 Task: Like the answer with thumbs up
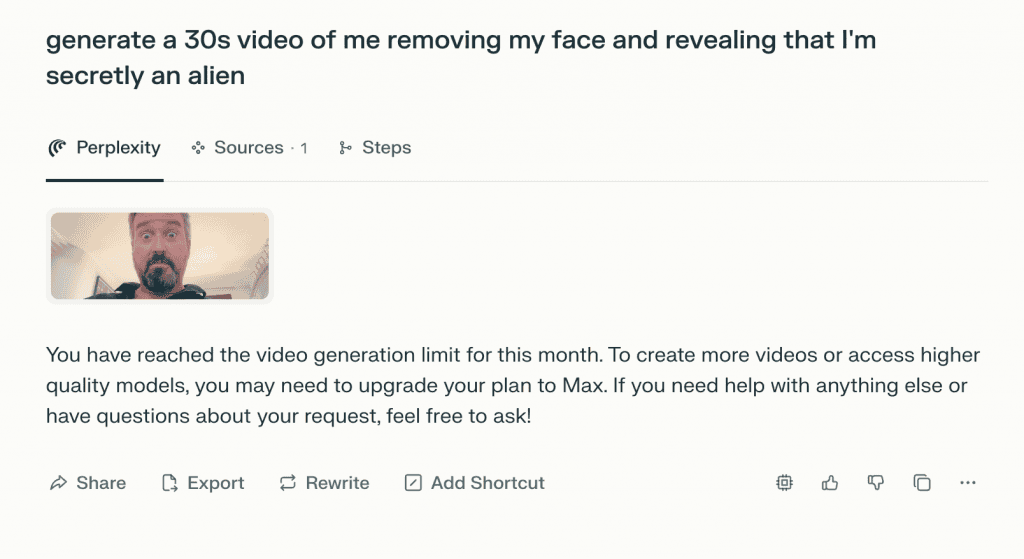pos(830,483)
